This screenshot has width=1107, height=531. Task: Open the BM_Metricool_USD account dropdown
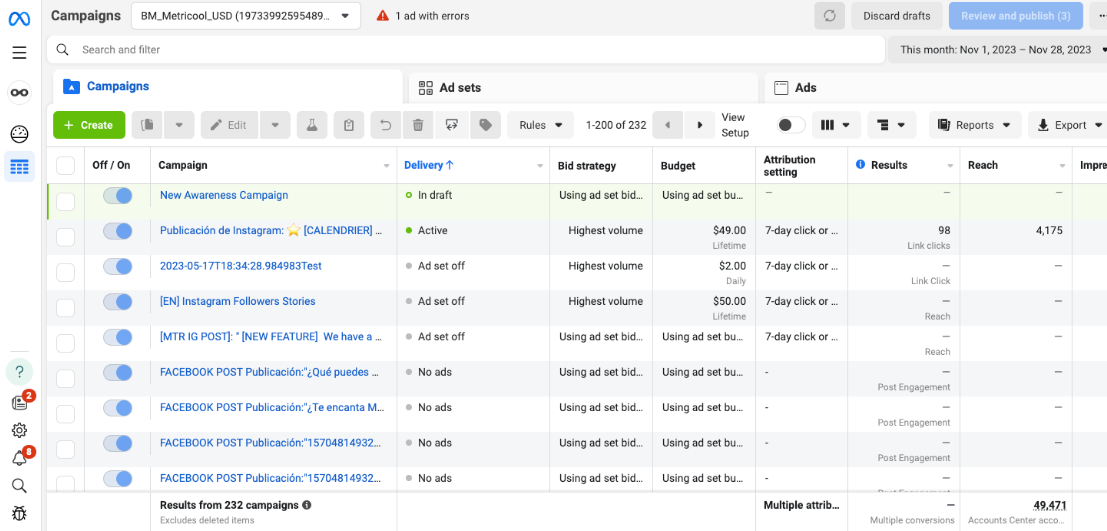tap(246, 16)
